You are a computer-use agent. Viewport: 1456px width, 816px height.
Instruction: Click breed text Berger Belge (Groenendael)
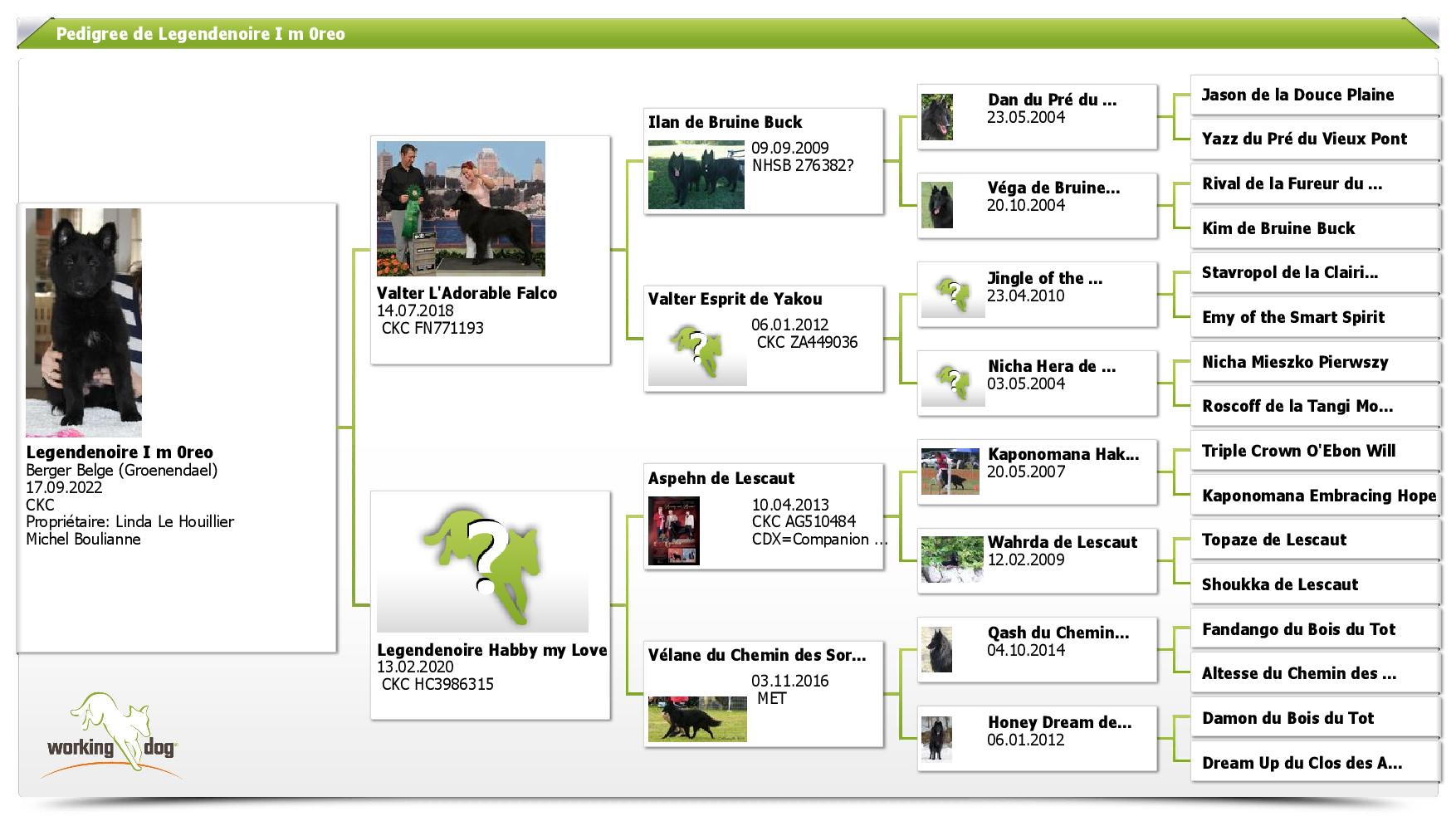click(122, 470)
